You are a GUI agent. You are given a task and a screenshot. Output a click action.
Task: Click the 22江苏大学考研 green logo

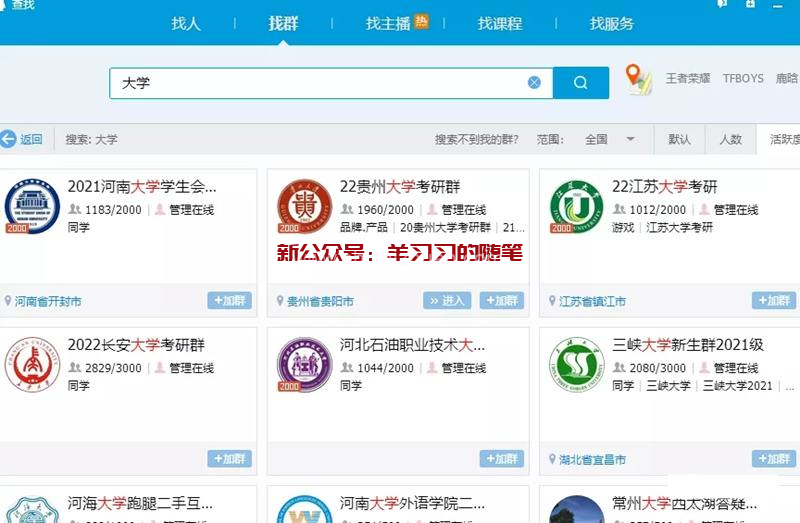click(576, 207)
